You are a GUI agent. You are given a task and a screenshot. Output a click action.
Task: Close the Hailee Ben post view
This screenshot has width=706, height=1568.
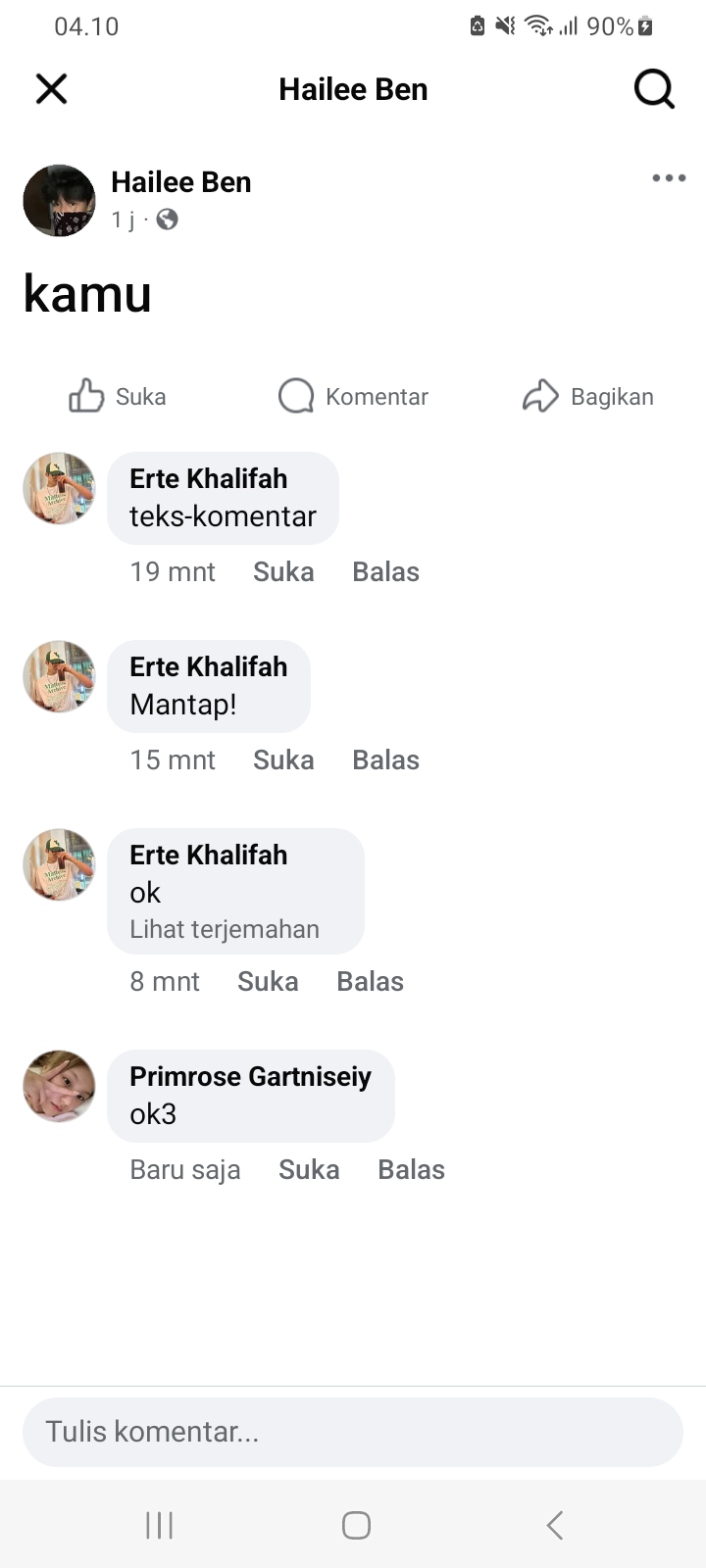[x=51, y=89]
